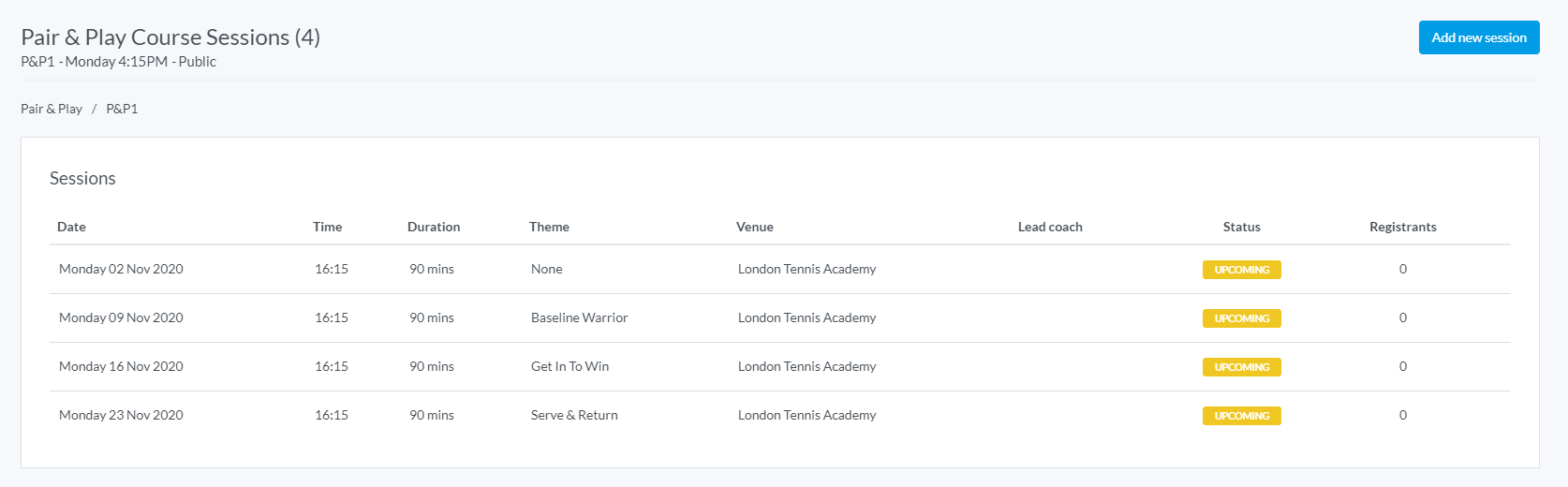
Task: Select the Monday 02 Nov 2020 session row
Action: 121,269
